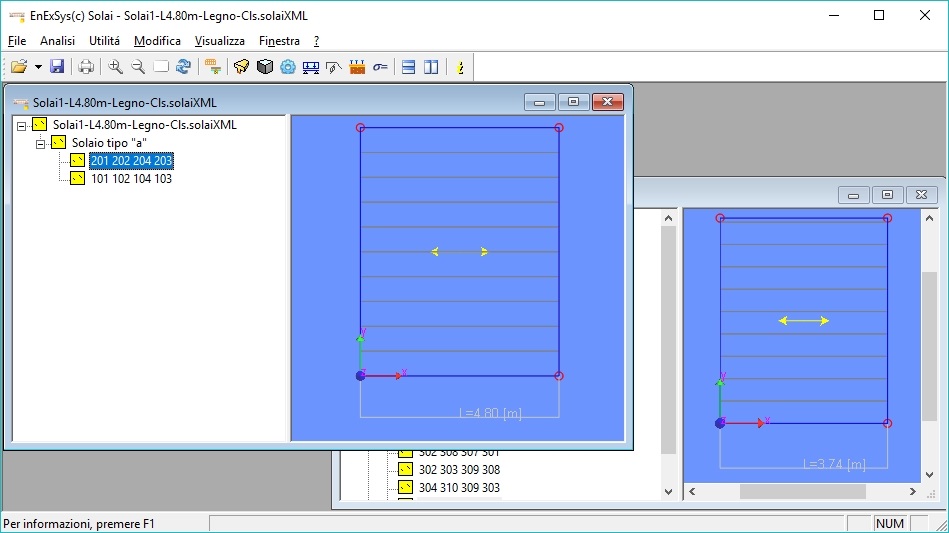Click the Print toolbar icon

coord(86,67)
